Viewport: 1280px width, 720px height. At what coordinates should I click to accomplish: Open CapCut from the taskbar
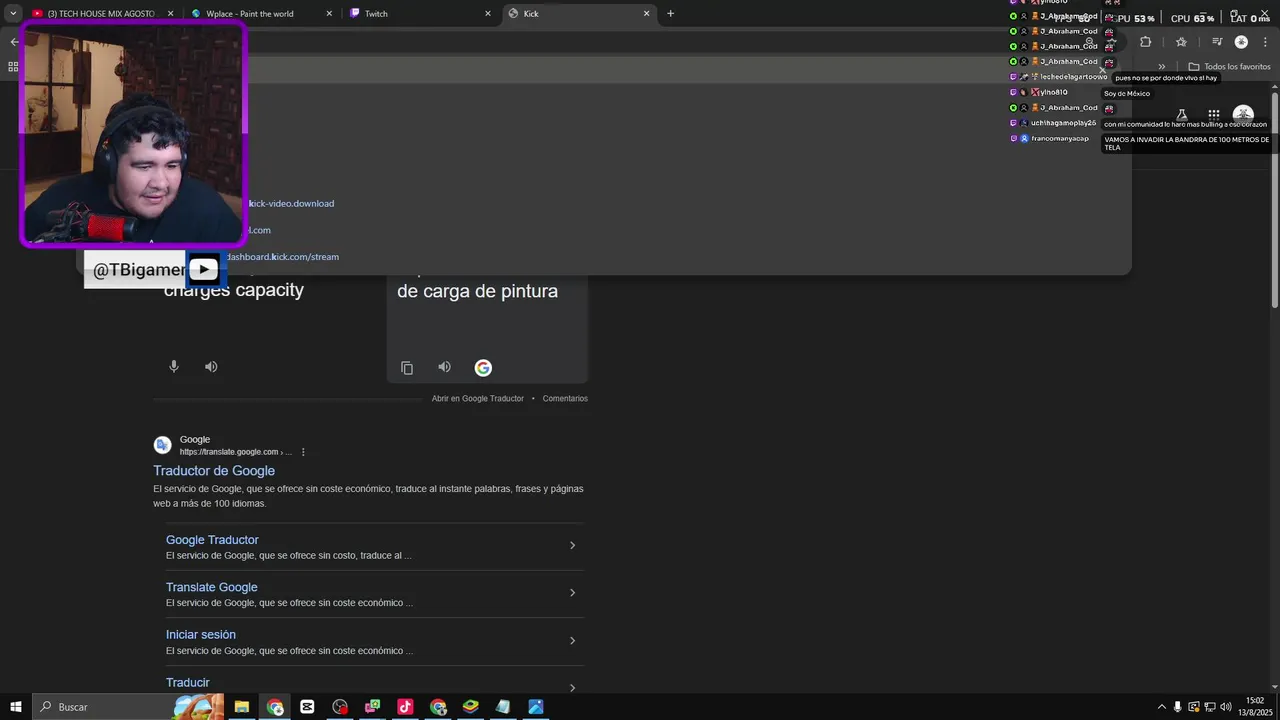307,707
